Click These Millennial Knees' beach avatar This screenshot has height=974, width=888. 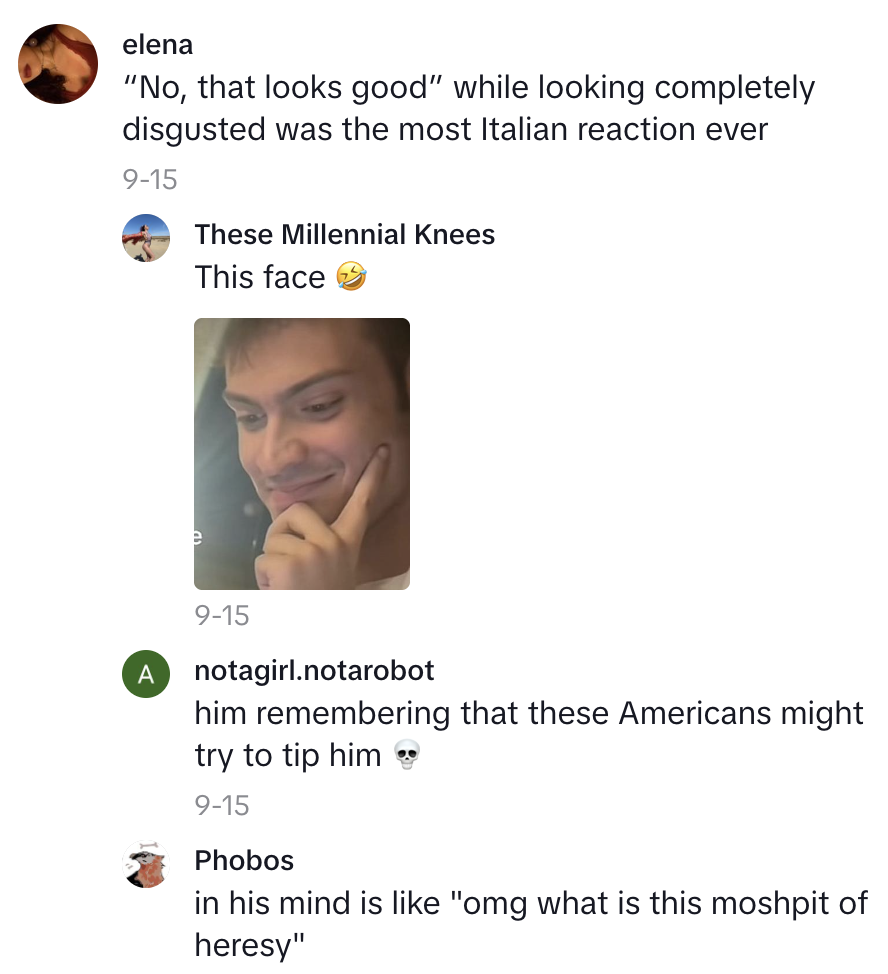146,238
